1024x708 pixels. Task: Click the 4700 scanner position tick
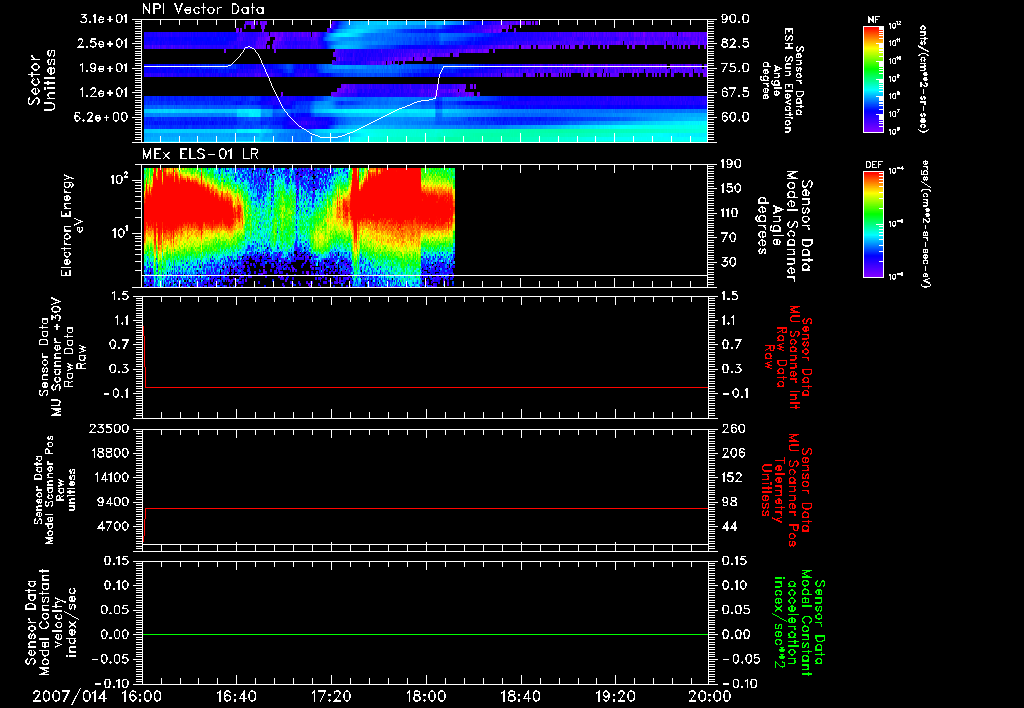point(113,526)
